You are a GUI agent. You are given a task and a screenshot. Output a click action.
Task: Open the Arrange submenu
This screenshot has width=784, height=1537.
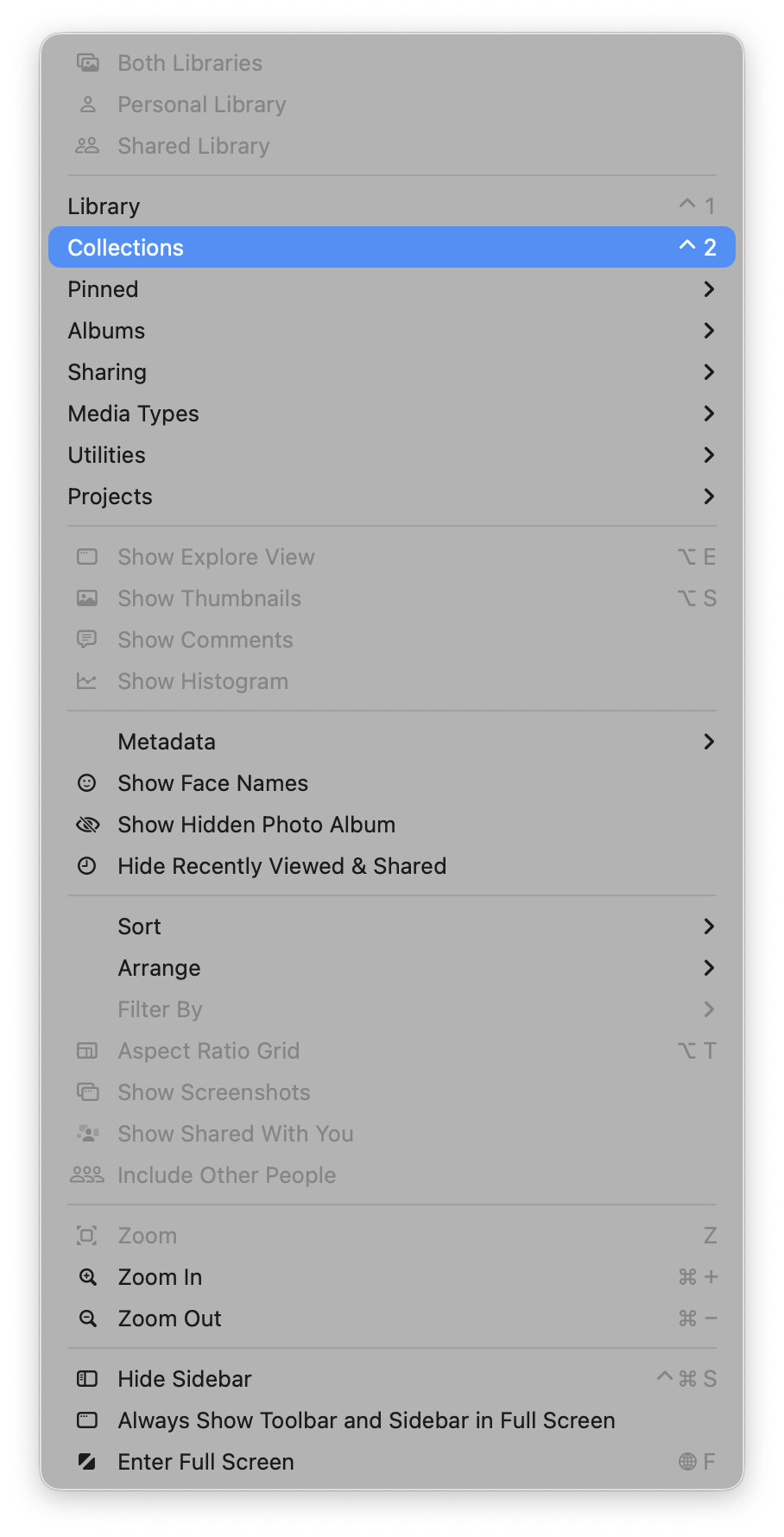(x=159, y=968)
